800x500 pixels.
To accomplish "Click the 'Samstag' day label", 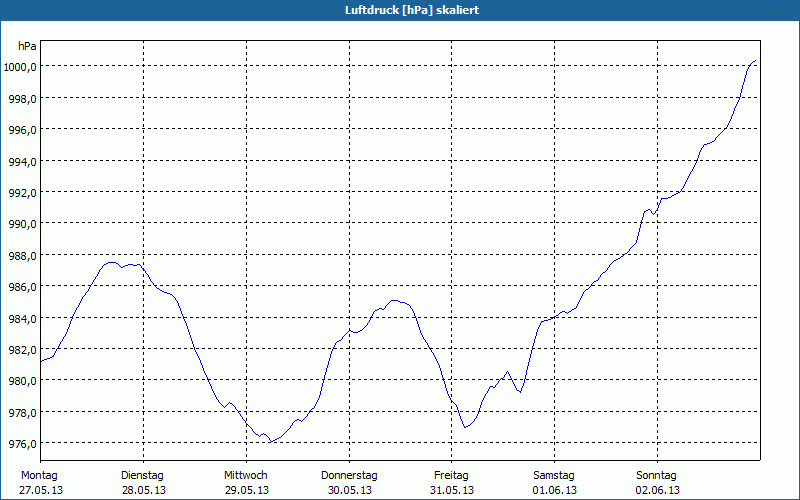I will click(554, 476).
